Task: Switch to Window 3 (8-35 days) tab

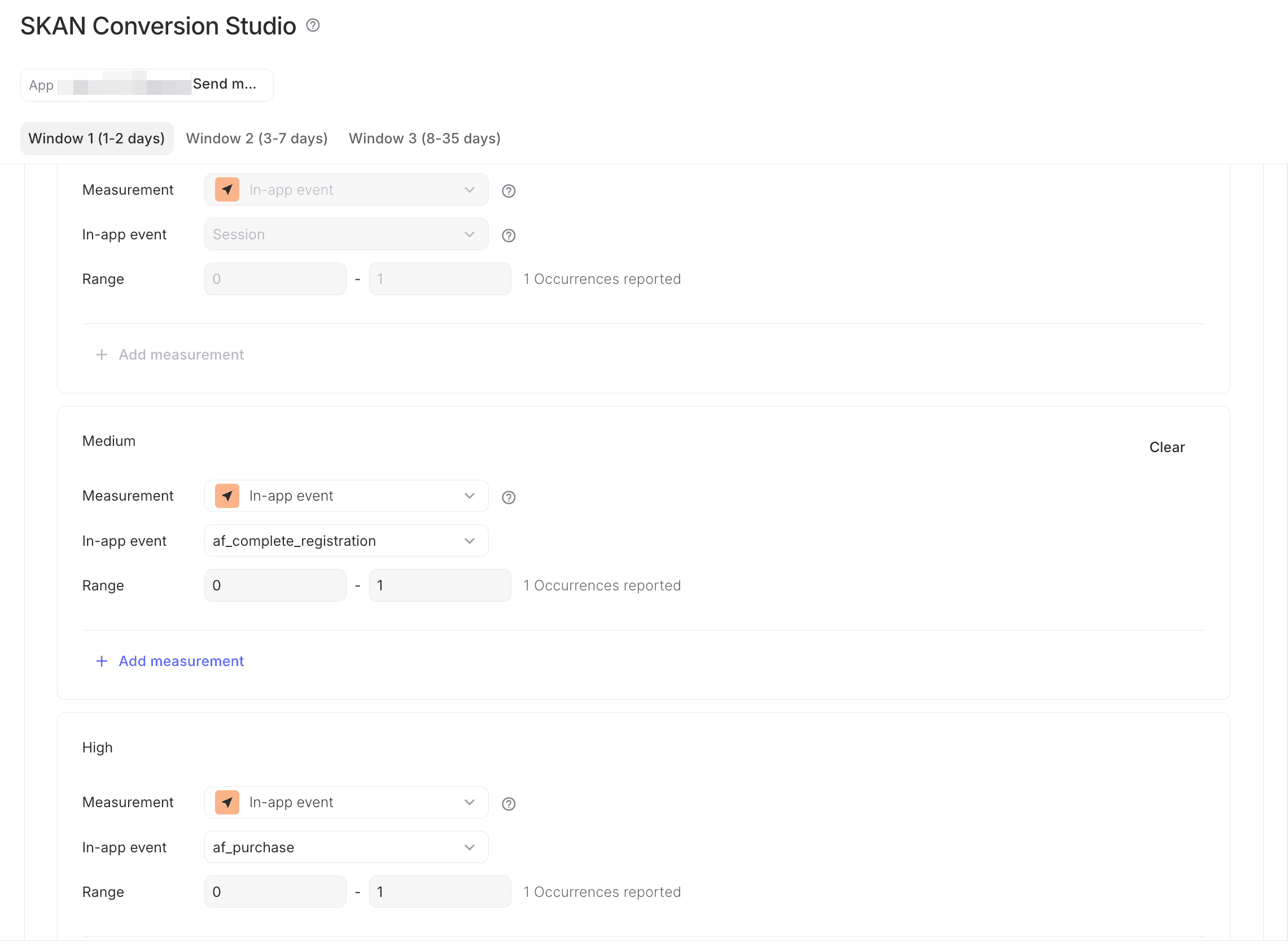Action: tap(425, 139)
